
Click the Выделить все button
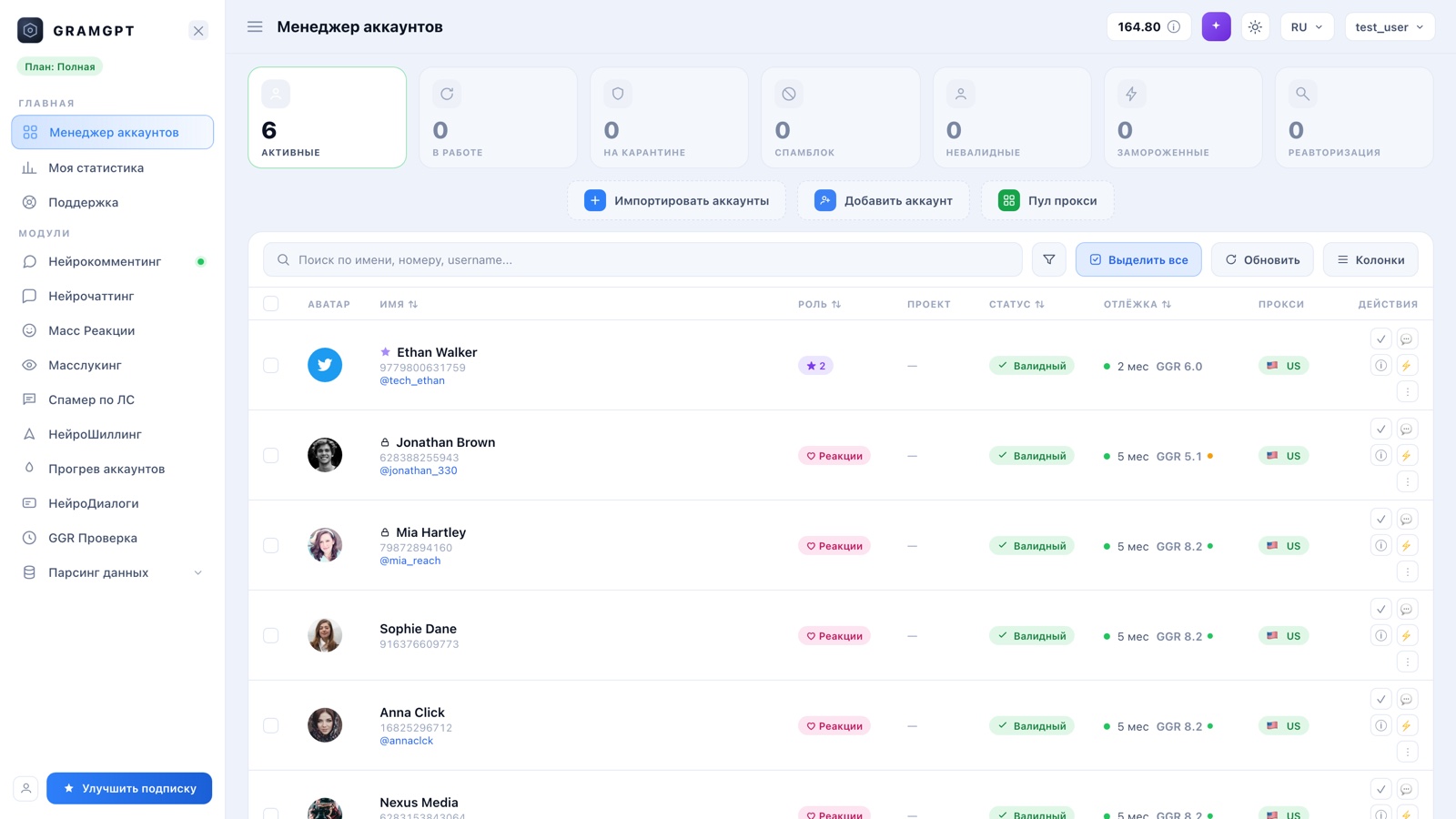tap(1138, 259)
